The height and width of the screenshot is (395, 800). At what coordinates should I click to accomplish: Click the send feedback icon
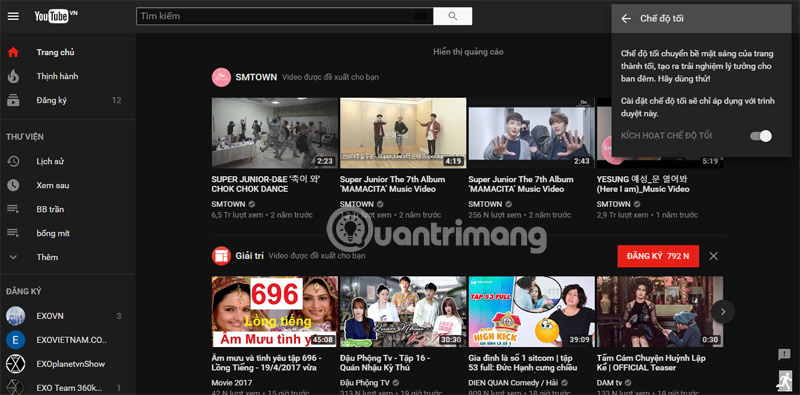pyautogui.click(x=784, y=354)
